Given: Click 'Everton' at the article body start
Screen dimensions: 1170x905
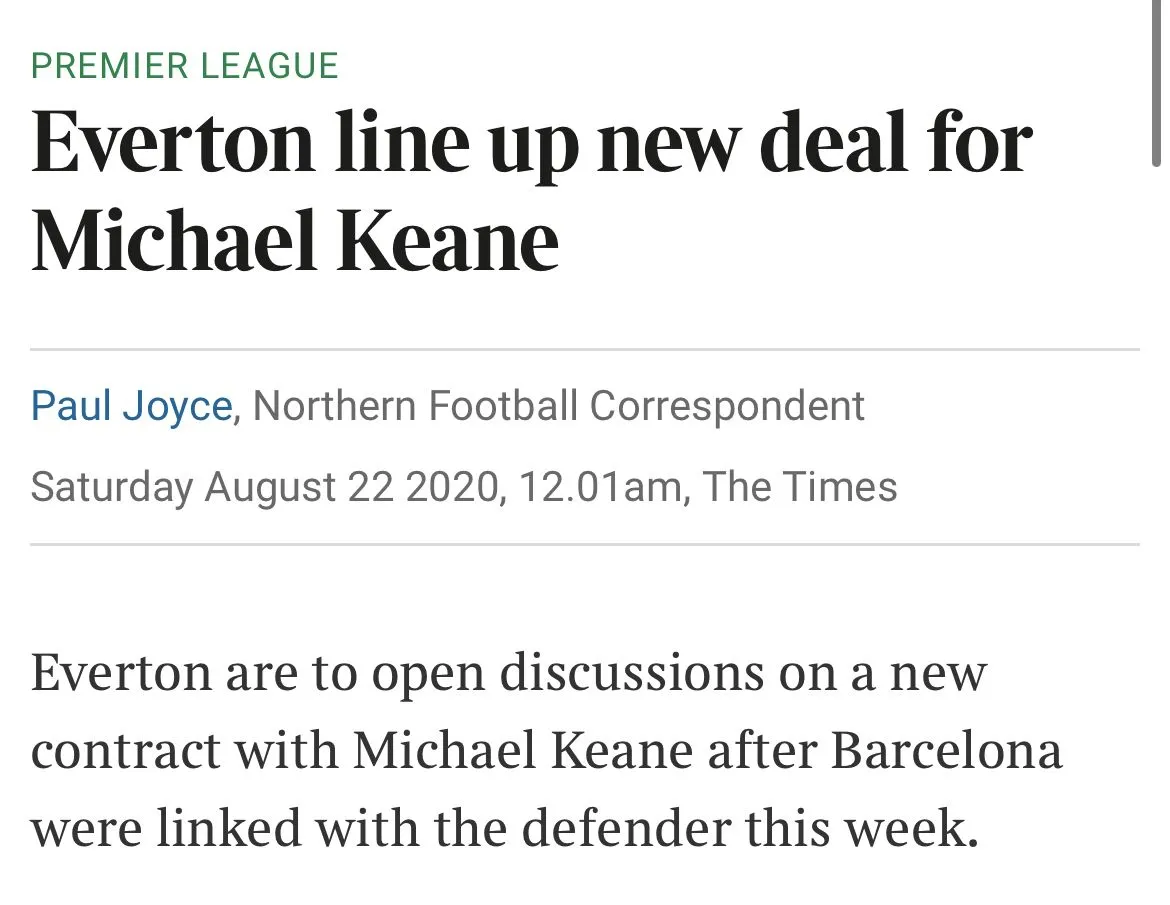Looking at the screenshot, I should pyautogui.click(x=121, y=672).
